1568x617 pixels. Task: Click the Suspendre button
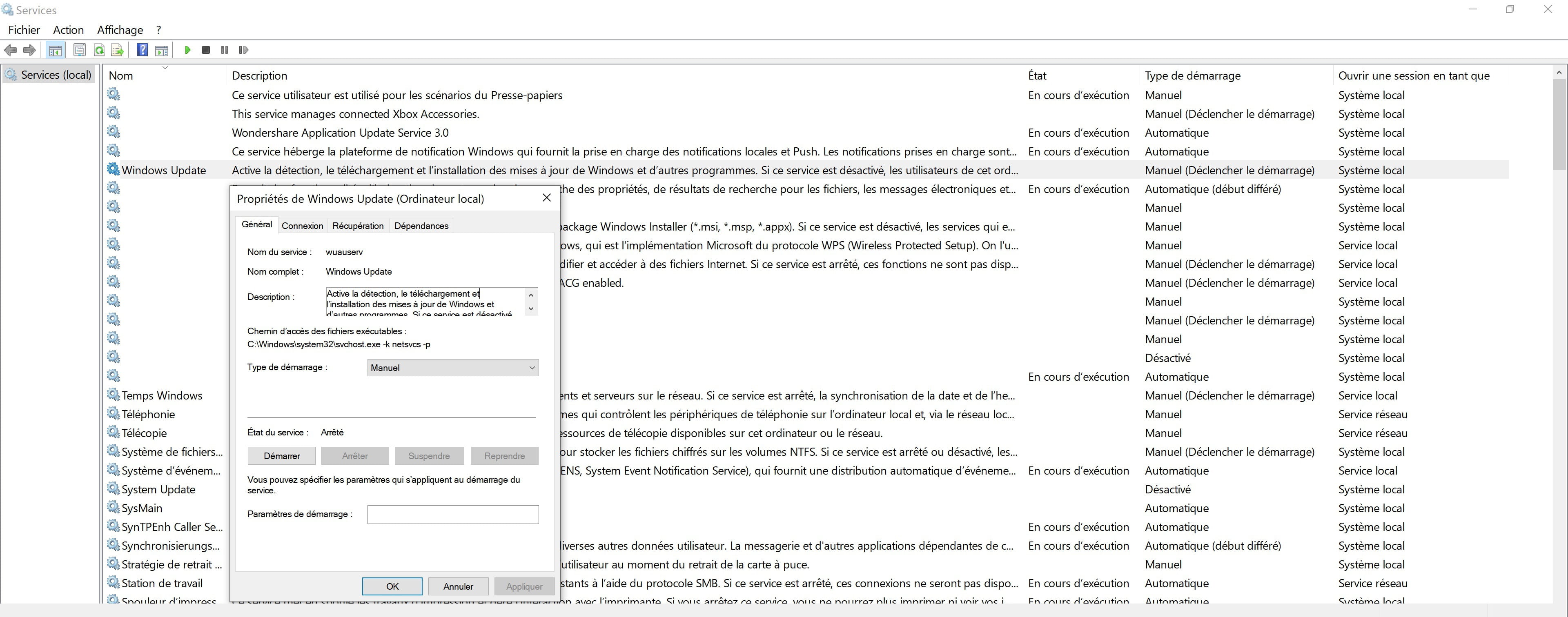pyautogui.click(x=429, y=456)
